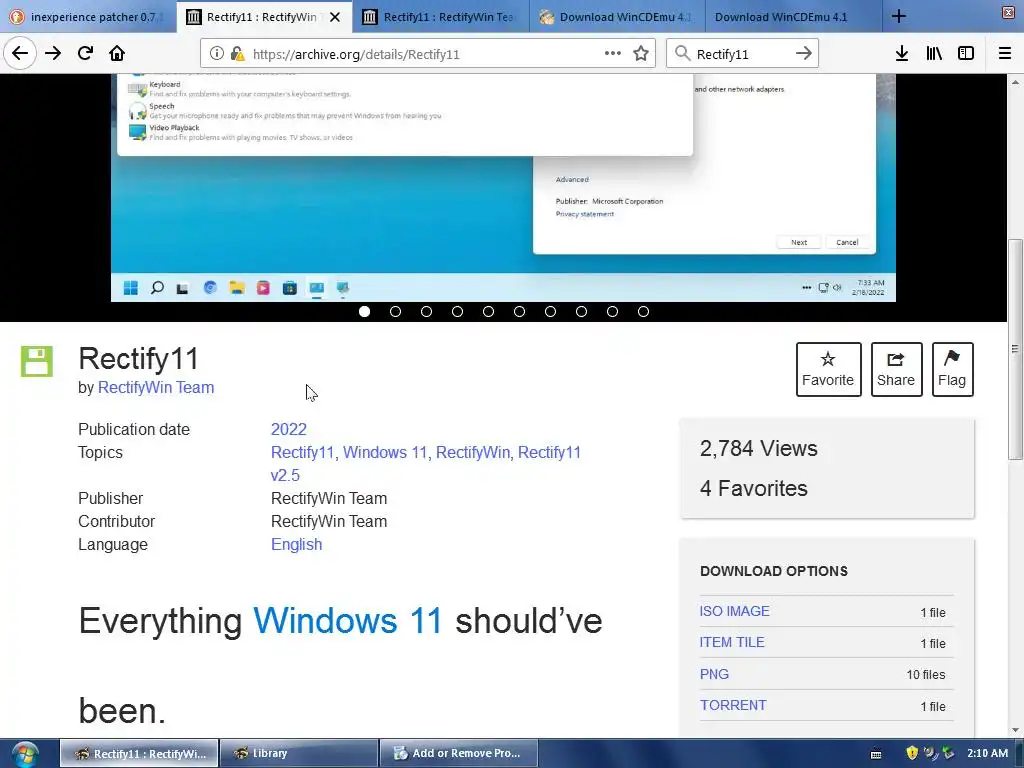Download the ISO IMAGE option
This screenshot has width=1024, height=768.
click(735, 611)
